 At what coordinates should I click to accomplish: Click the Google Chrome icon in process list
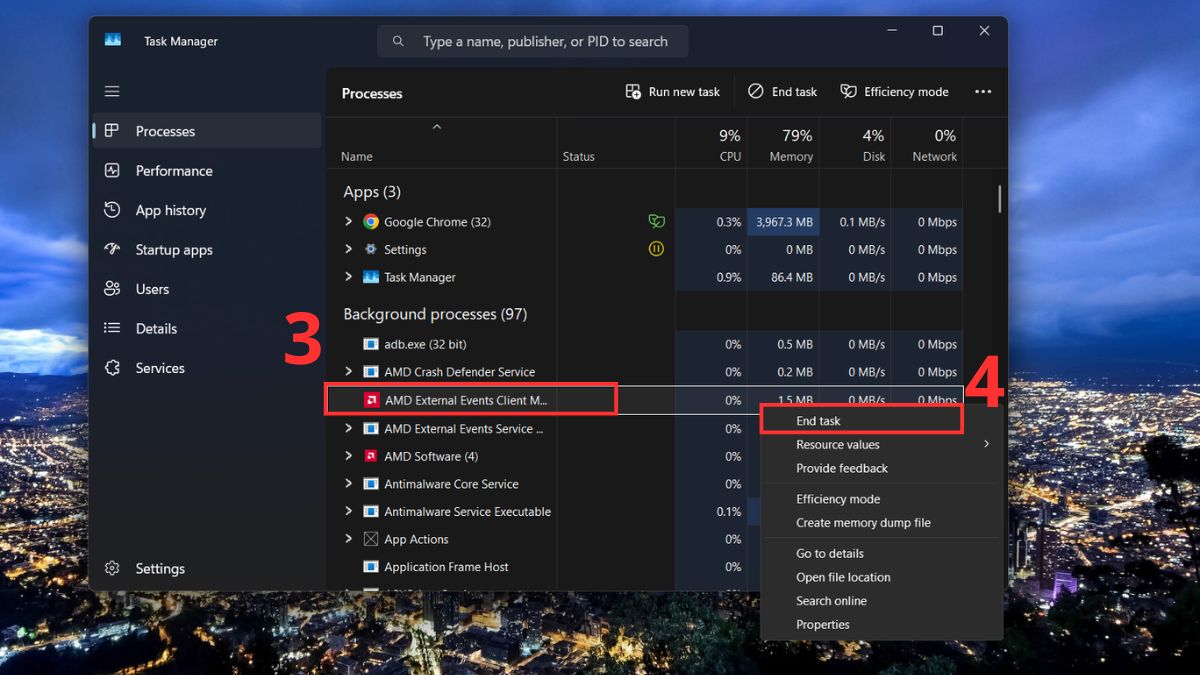click(371, 222)
